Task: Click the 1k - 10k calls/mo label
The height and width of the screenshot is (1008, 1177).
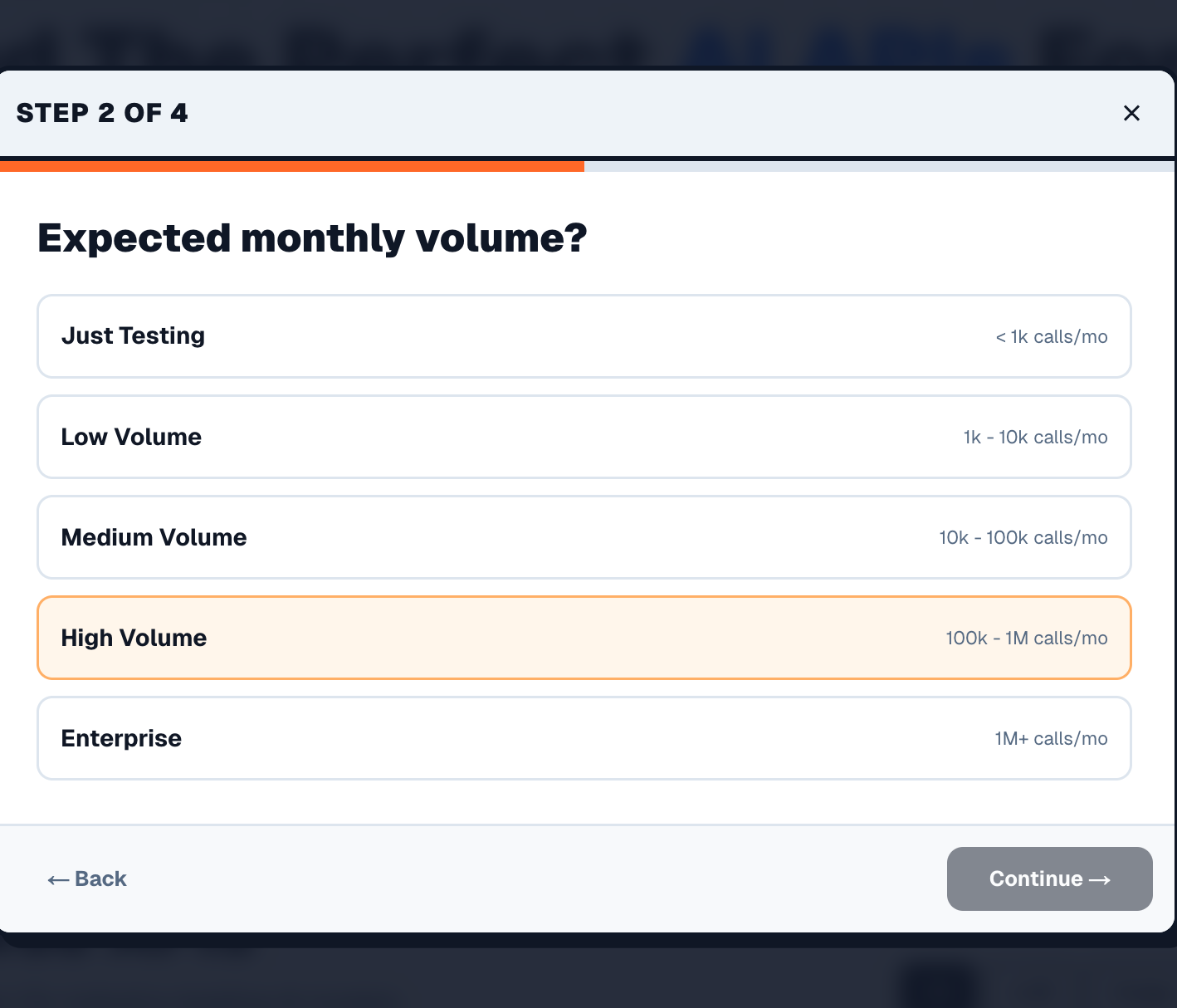Action: point(1035,437)
